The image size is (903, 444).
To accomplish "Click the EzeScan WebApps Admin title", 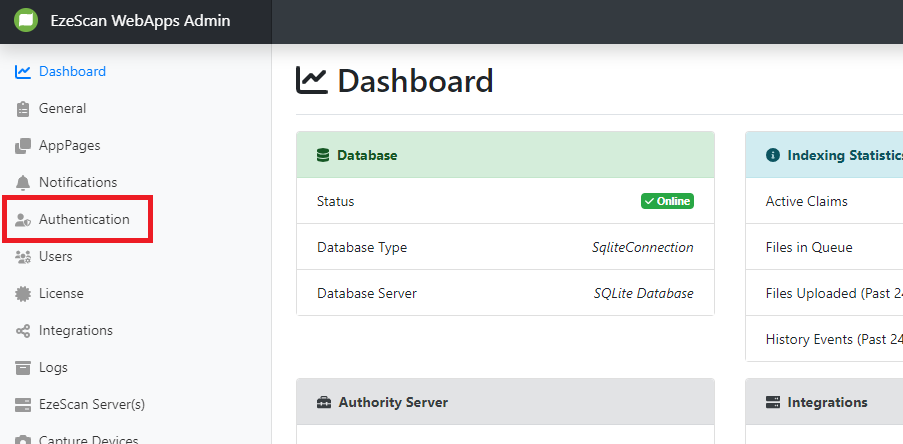I will [140, 21].
